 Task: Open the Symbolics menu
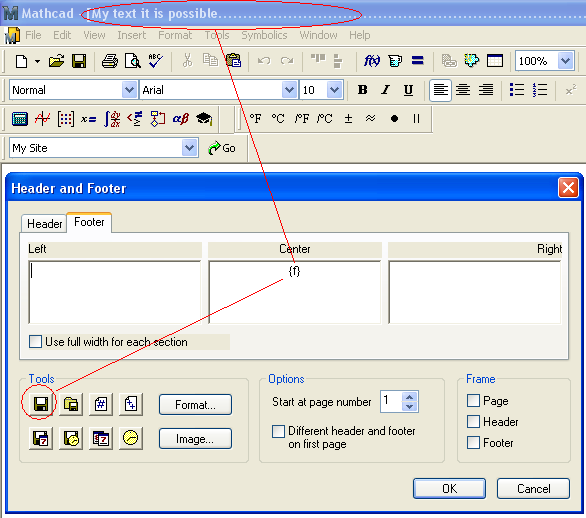point(264,35)
